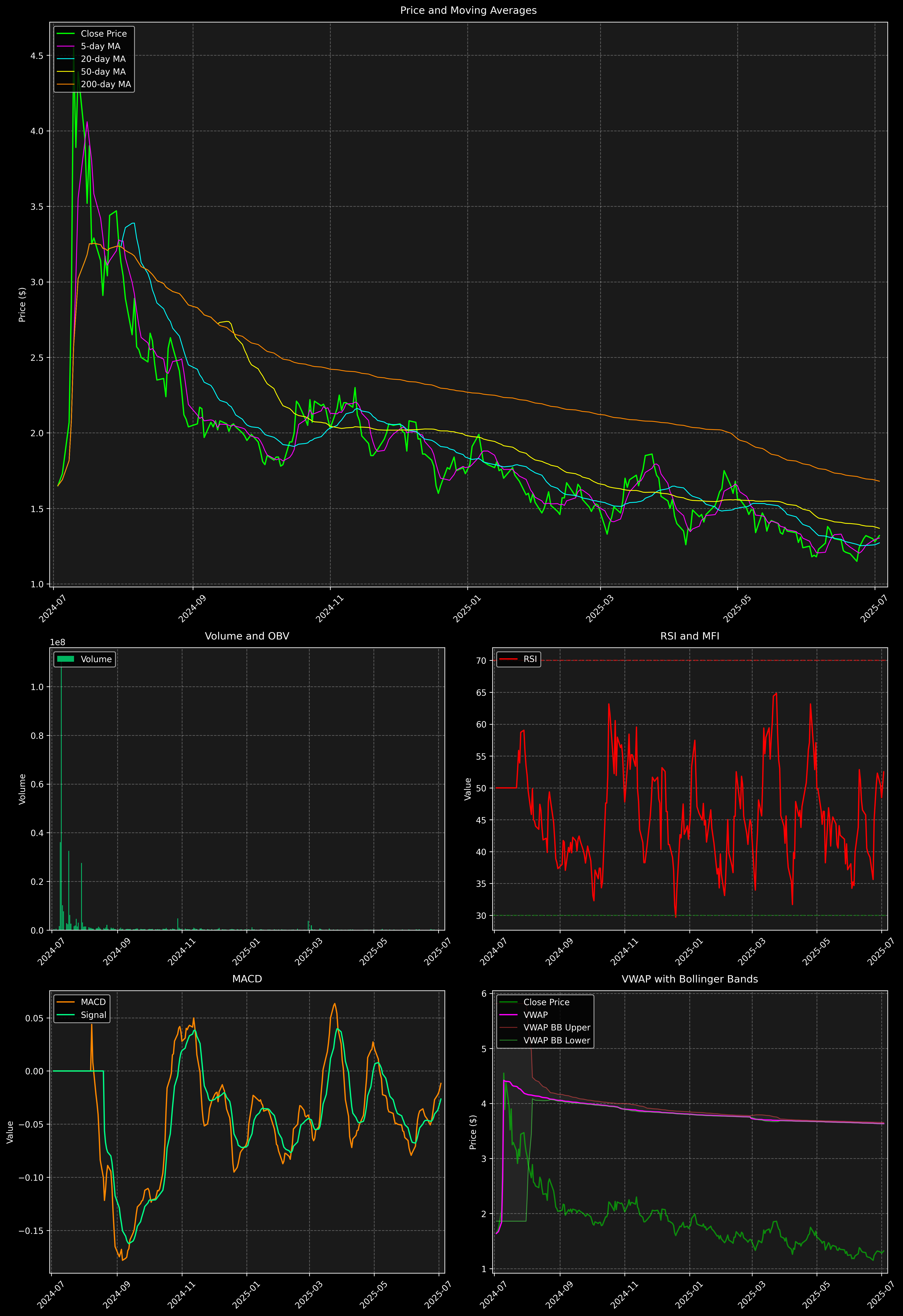Click the 'RSI and MFI' chart title
The image size is (903, 1316).
690,636
